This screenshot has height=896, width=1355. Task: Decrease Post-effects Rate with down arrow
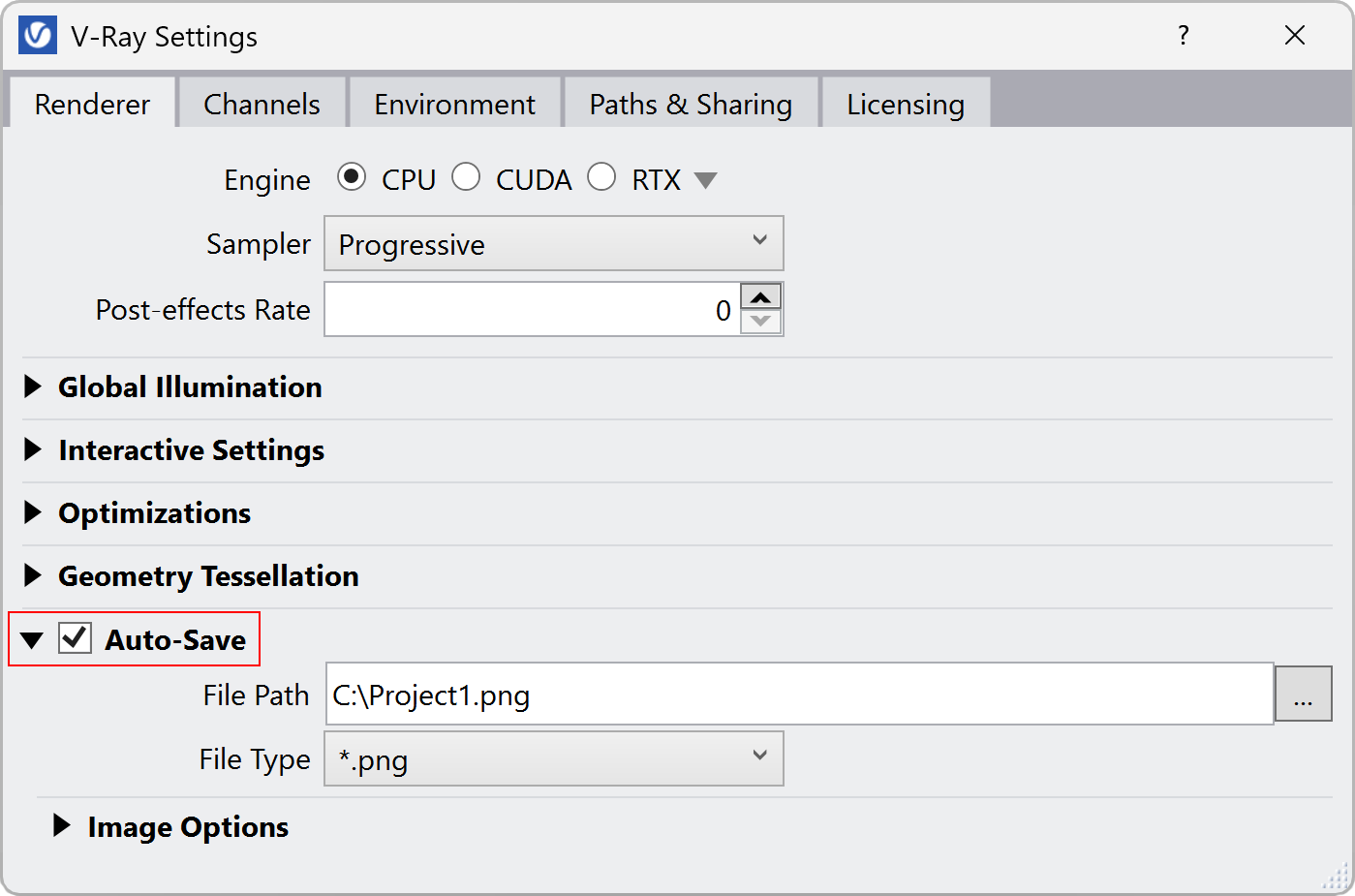tap(761, 322)
